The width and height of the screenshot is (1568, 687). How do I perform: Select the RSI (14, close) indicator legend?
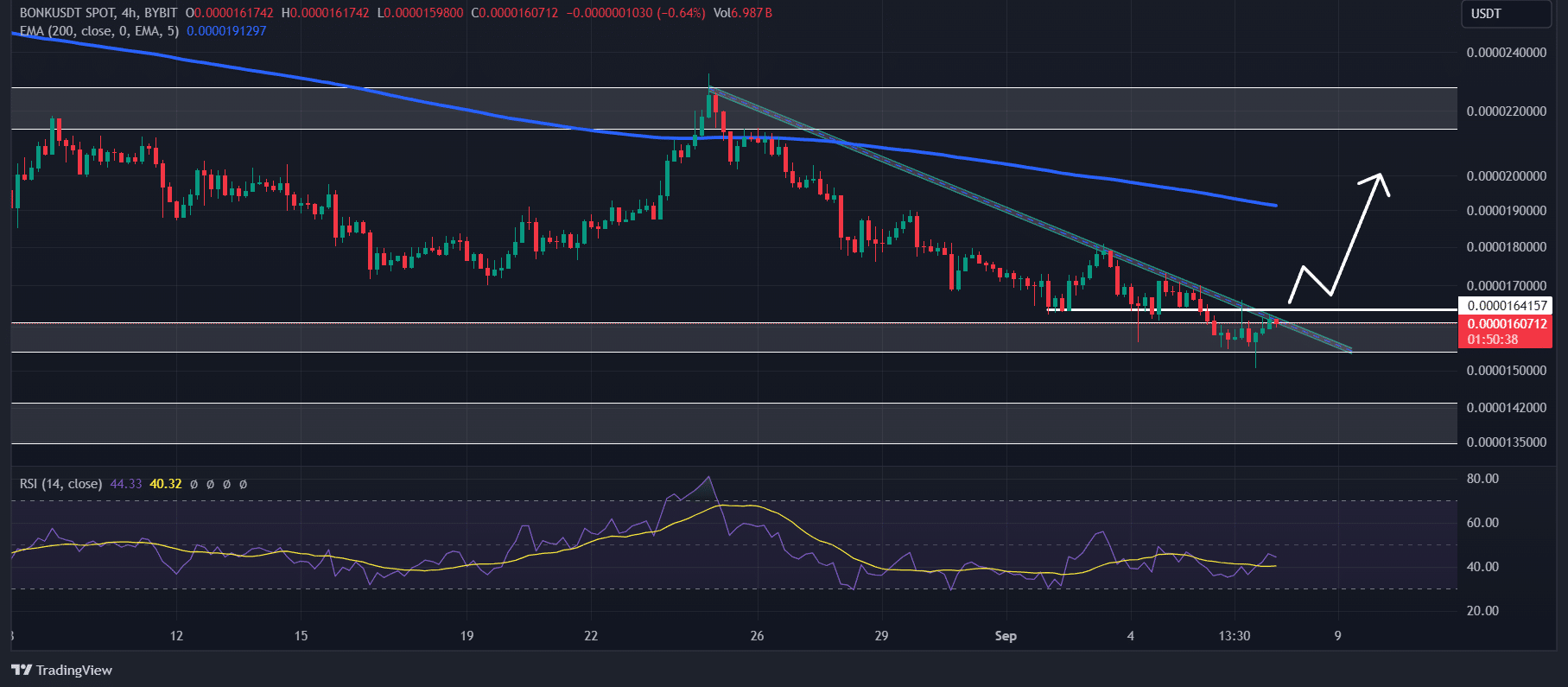60,484
